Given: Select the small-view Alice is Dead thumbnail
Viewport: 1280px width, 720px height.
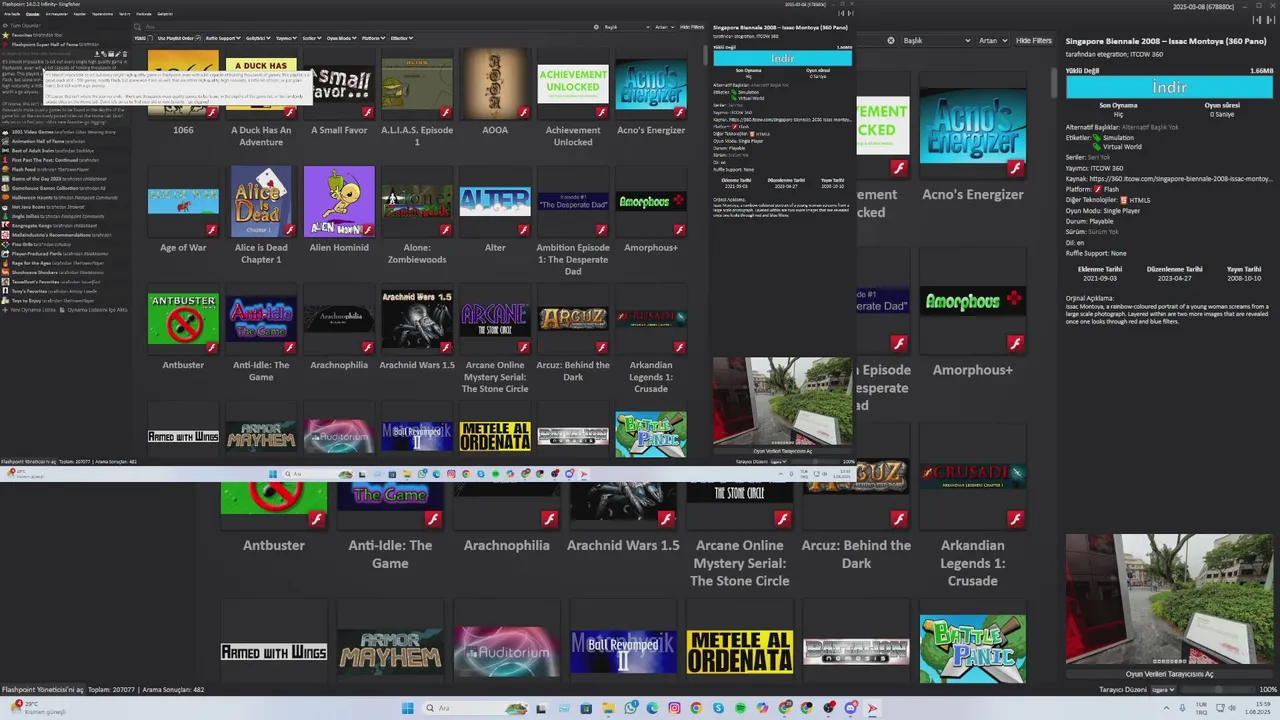Looking at the screenshot, I should (x=261, y=201).
